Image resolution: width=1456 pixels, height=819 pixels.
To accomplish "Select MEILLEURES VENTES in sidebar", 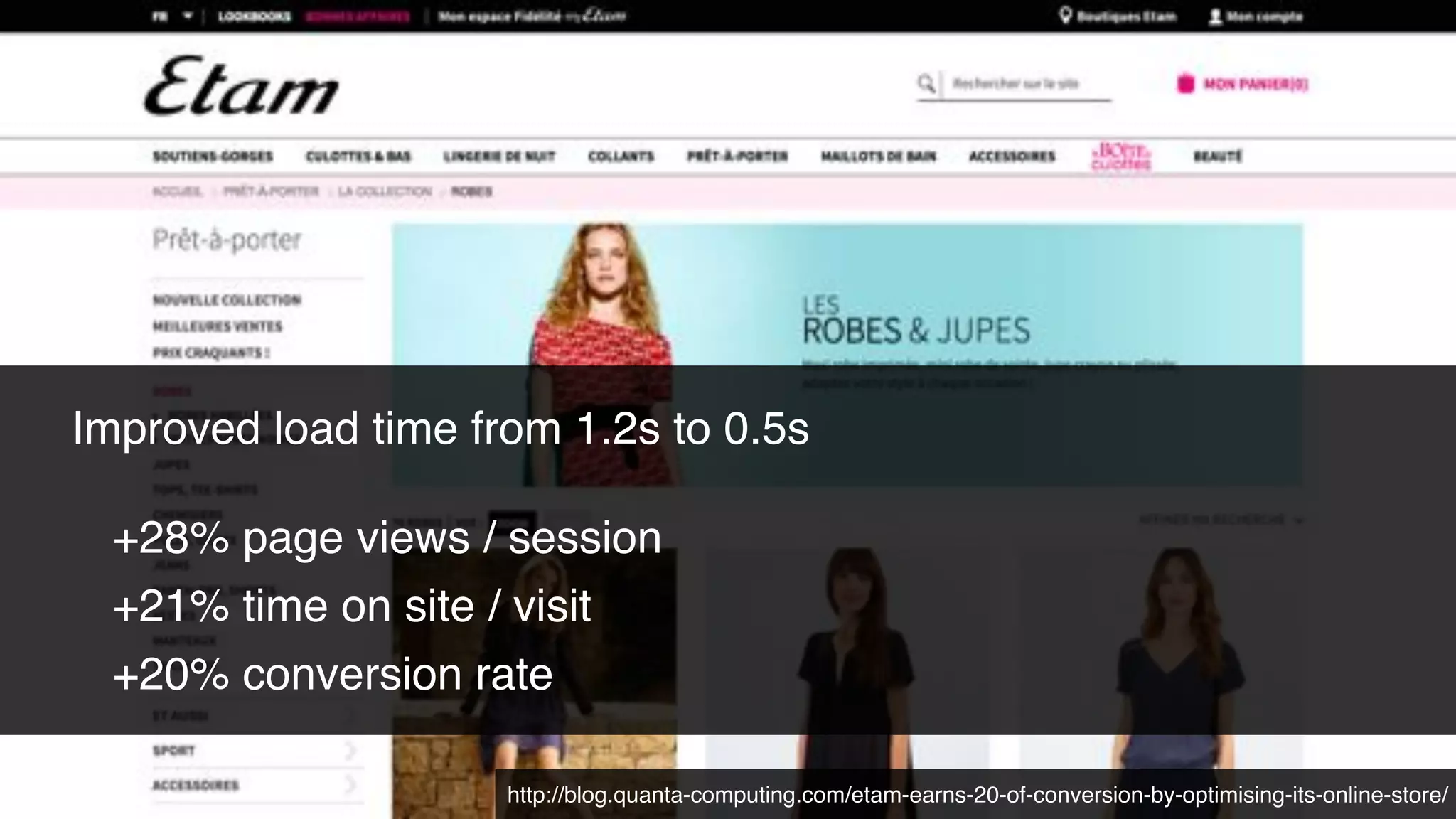I will [218, 326].
